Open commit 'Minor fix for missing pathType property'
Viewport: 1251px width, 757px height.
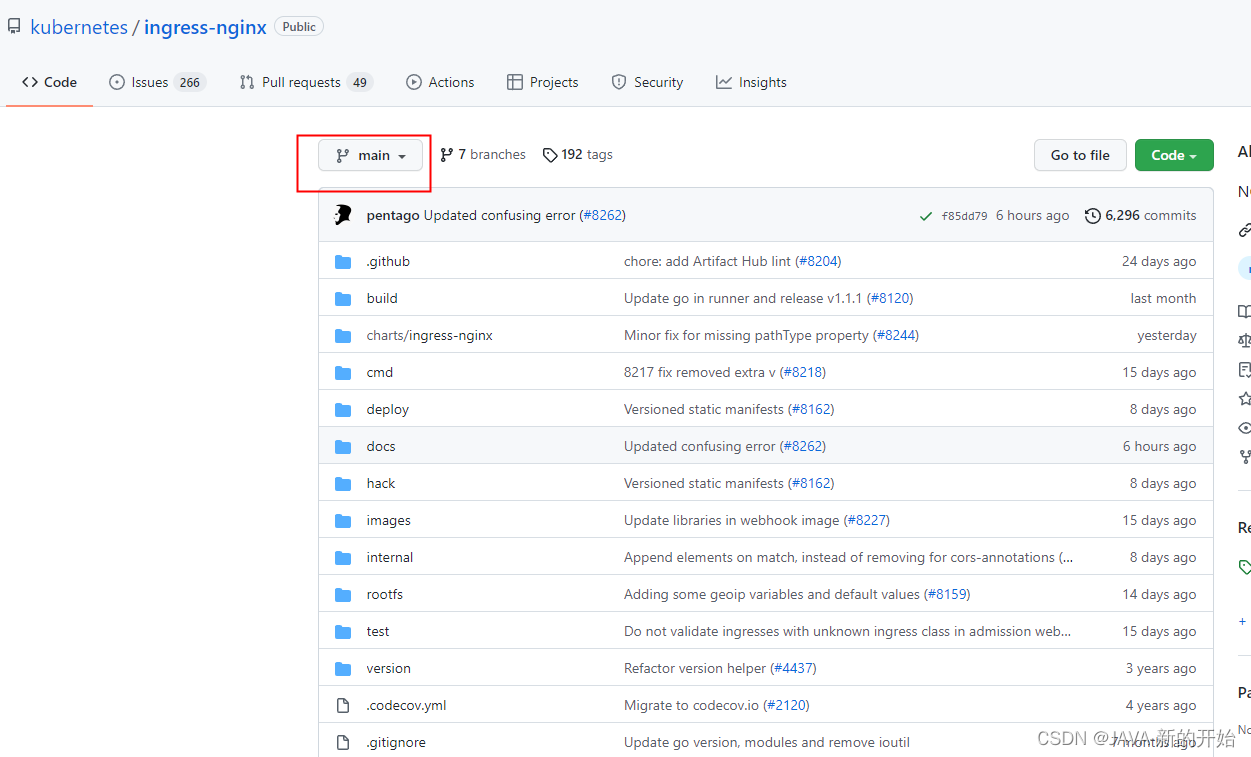(746, 335)
